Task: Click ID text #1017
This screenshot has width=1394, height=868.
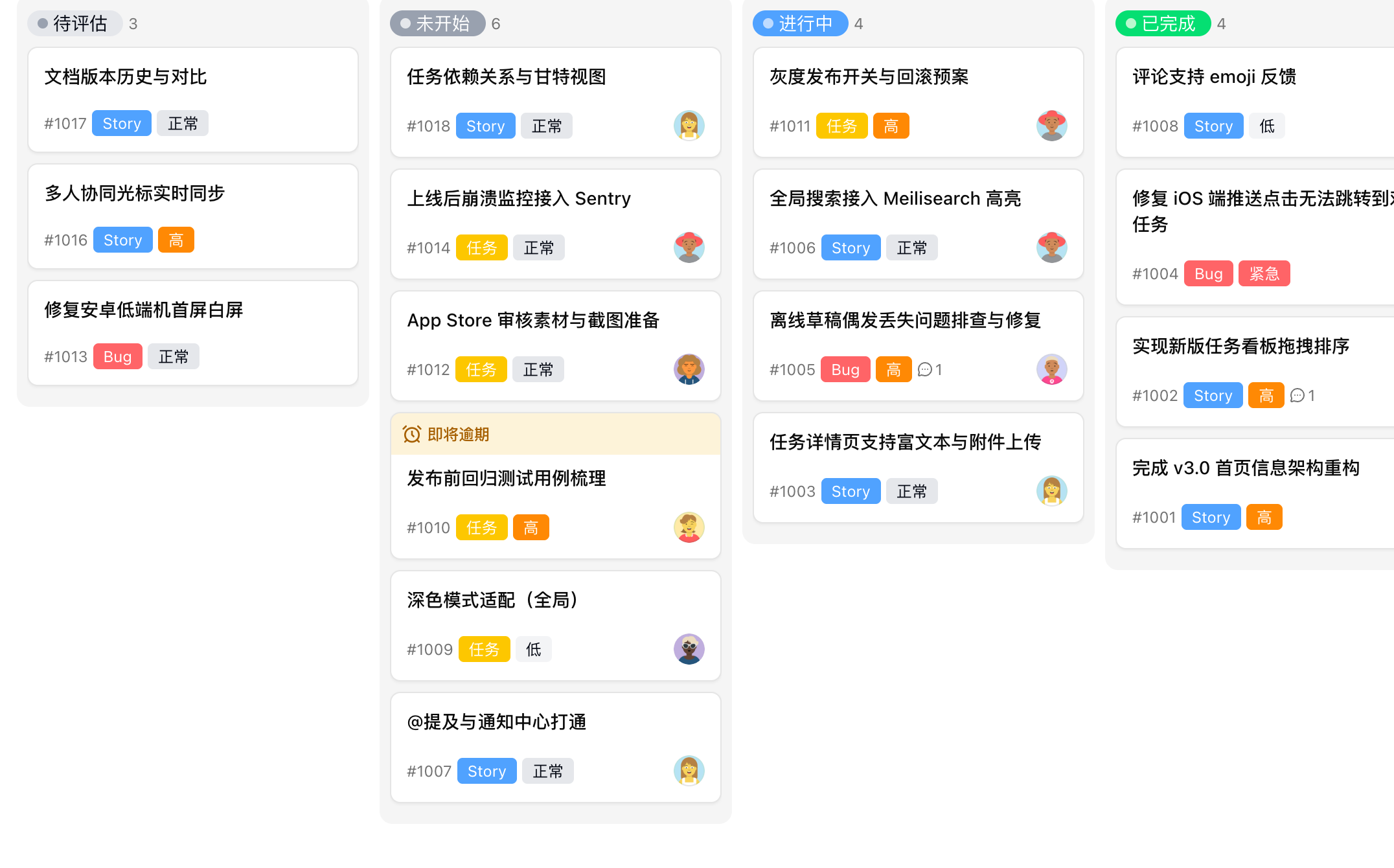Action: [65, 123]
